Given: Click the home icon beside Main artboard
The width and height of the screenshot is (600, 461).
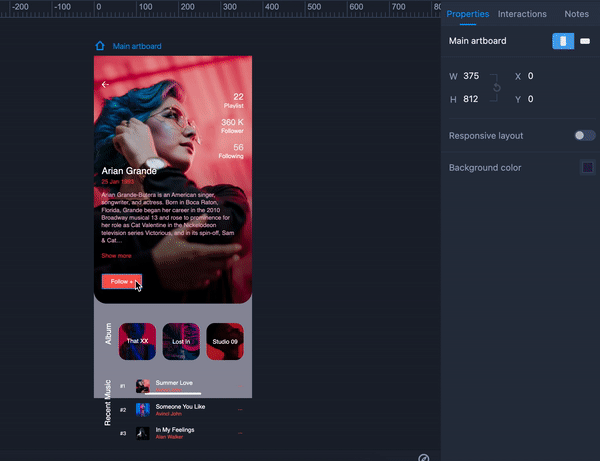Looking at the screenshot, I should point(100,46).
